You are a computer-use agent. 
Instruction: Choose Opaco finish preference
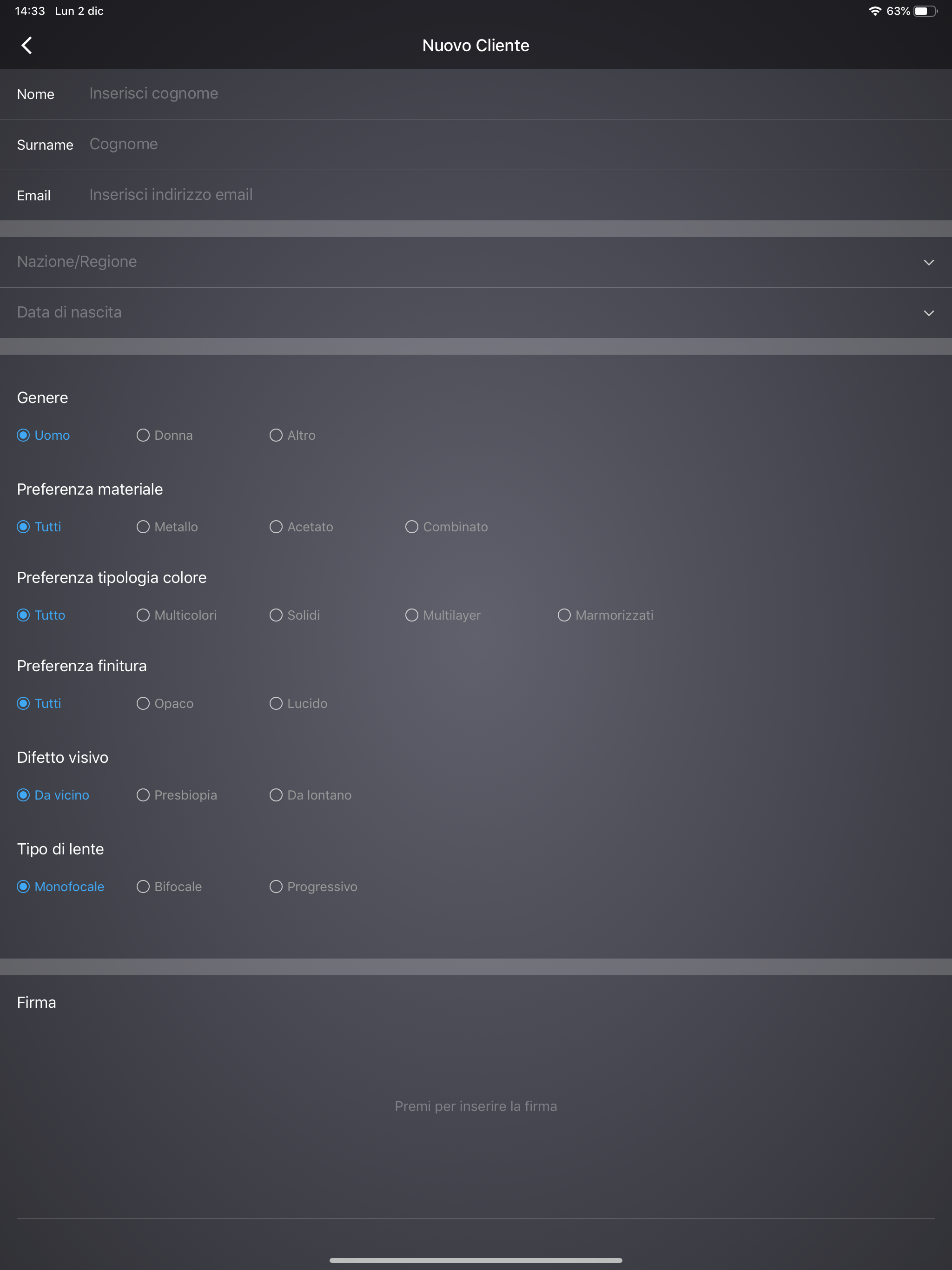143,703
